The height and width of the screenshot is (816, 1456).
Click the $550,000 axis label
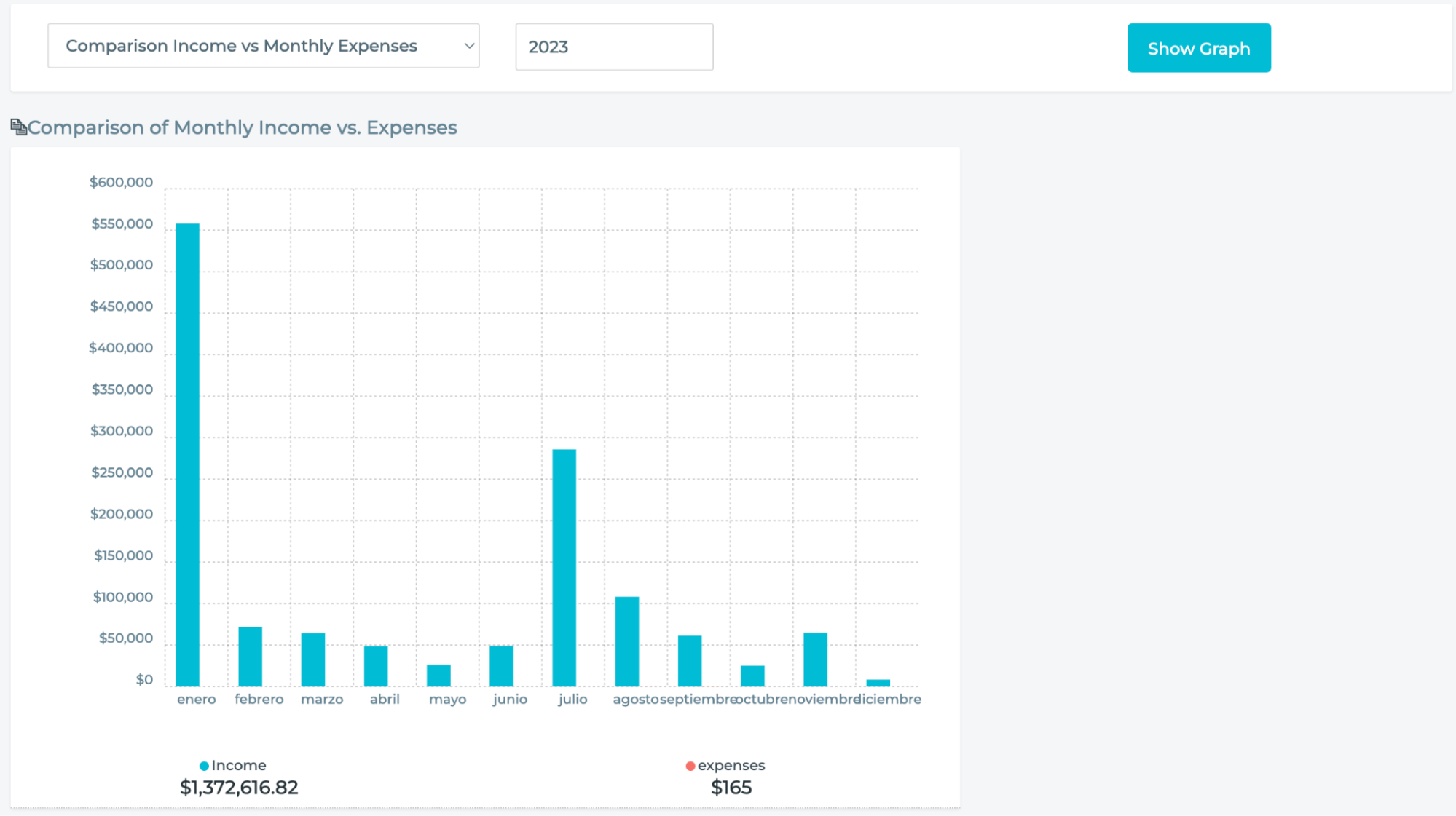pos(122,224)
